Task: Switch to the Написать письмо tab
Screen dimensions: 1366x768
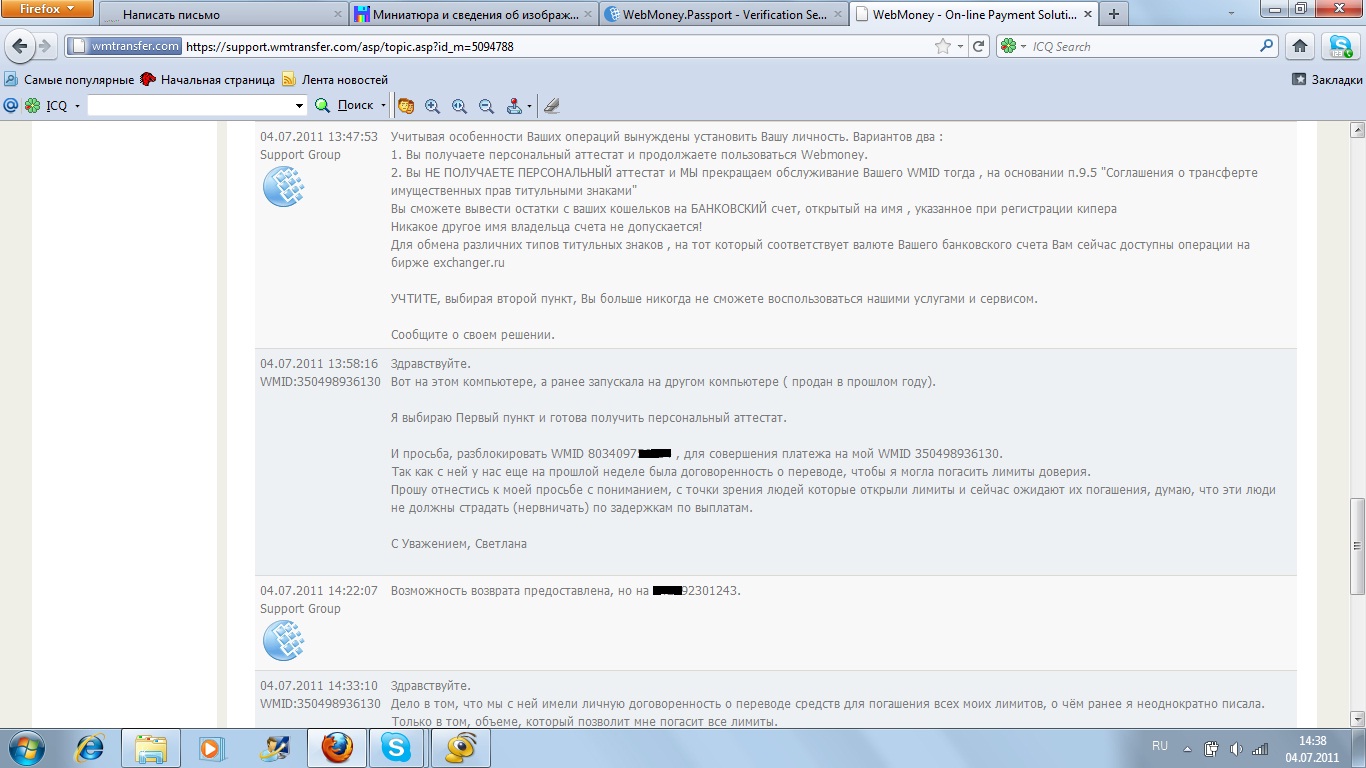Action: pyautogui.click(x=223, y=15)
